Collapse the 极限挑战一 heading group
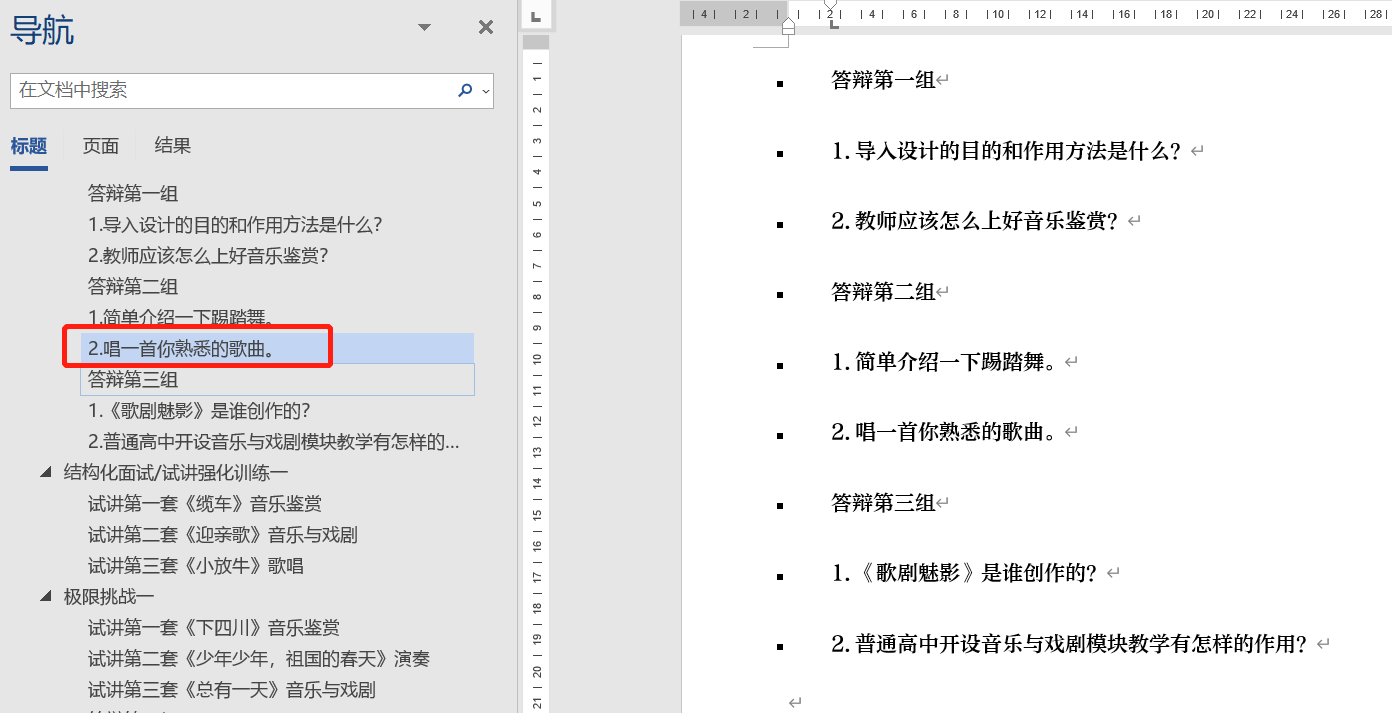 pyautogui.click(x=46, y=597)
